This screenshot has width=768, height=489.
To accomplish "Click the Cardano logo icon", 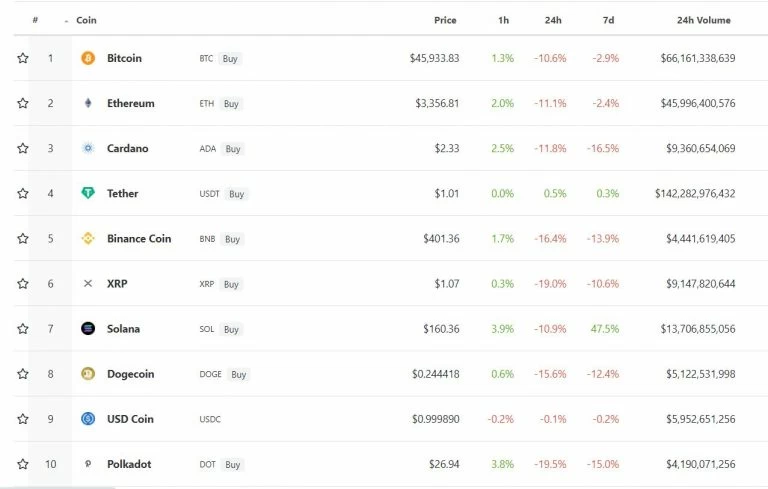I will [88, 148].
